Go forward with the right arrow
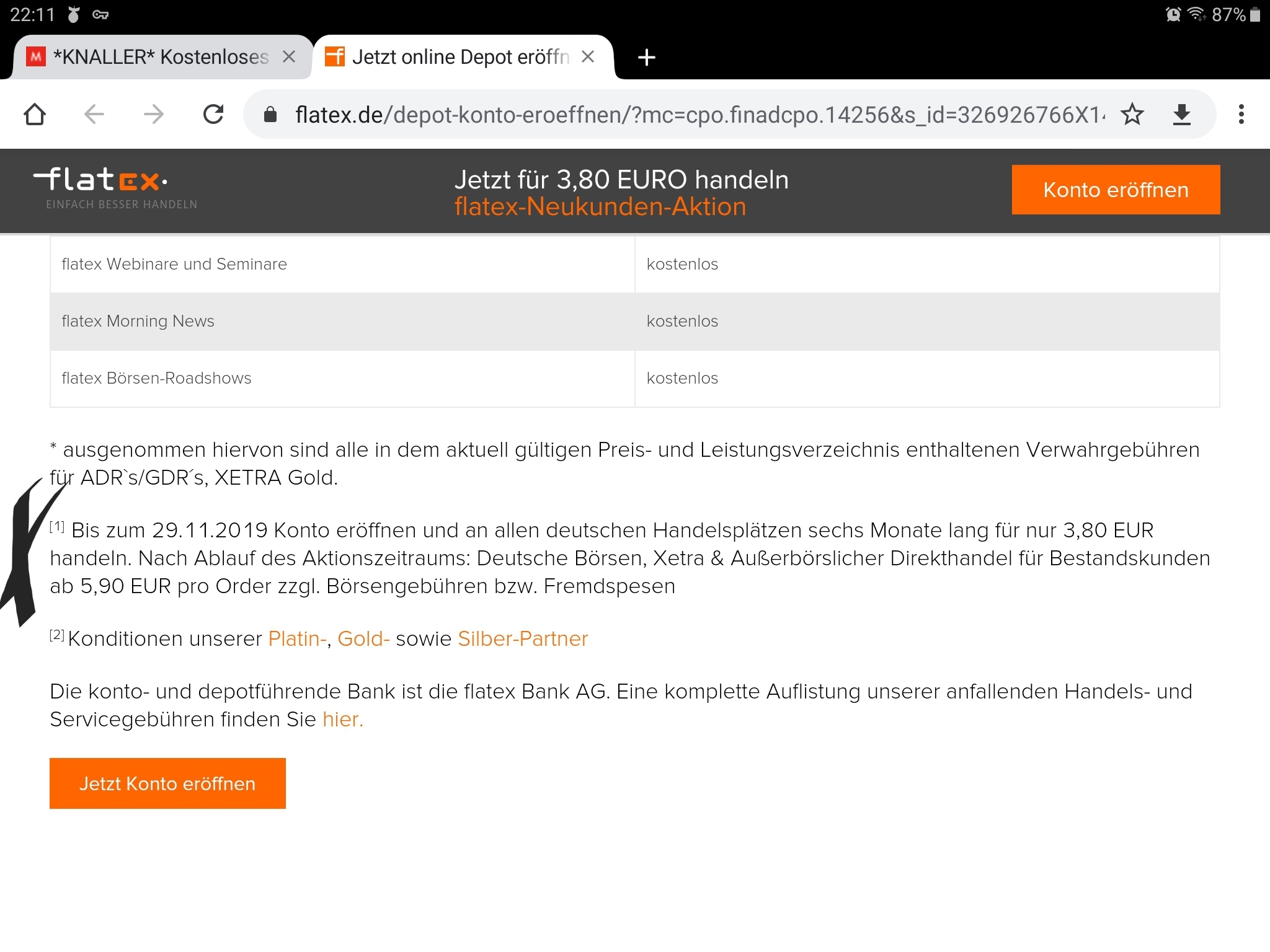The height and width of the screenshot is (952, 1270). 153,115
